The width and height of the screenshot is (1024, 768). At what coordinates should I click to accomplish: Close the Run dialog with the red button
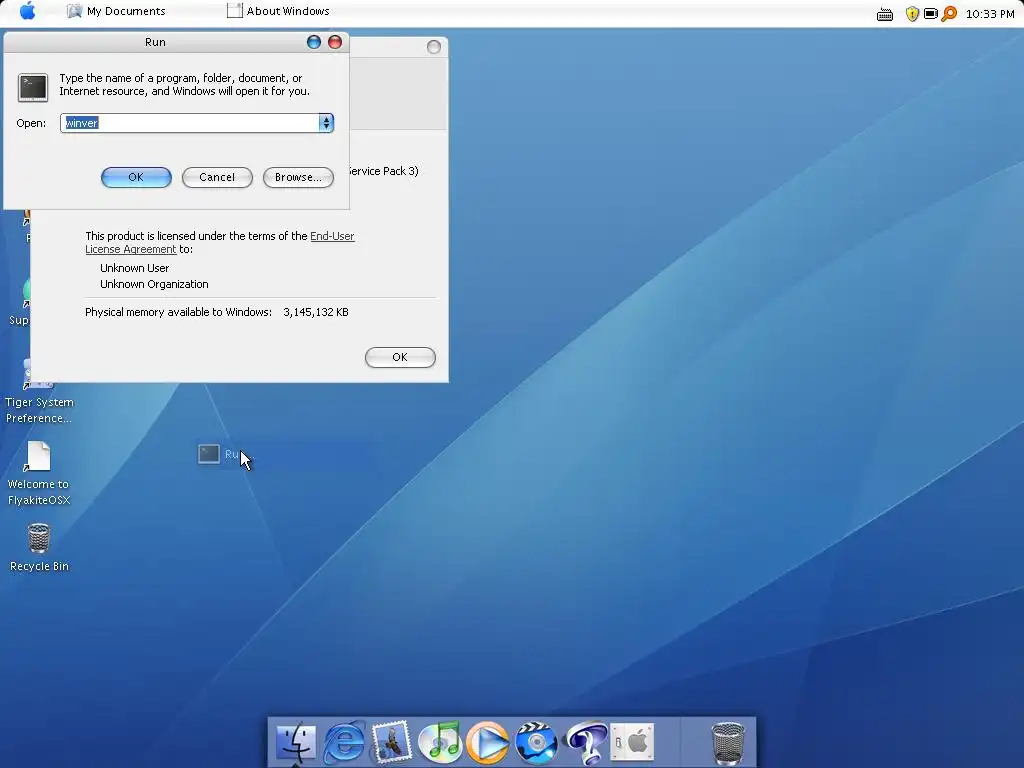click(x=335, y=42)
